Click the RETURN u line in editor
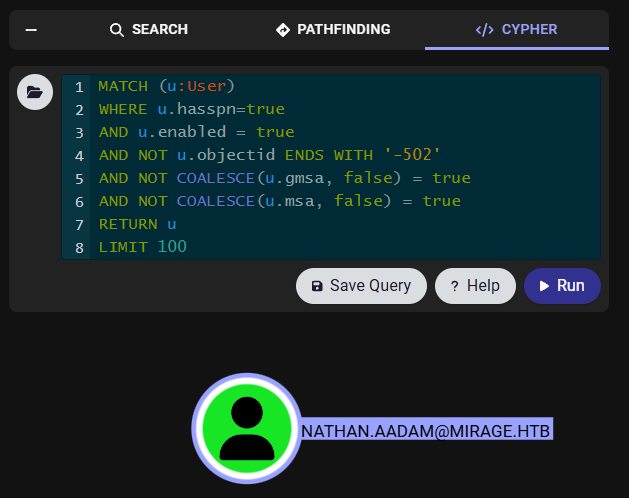Image resolution: width=629 pixels, height=498 pixels. 137,224
